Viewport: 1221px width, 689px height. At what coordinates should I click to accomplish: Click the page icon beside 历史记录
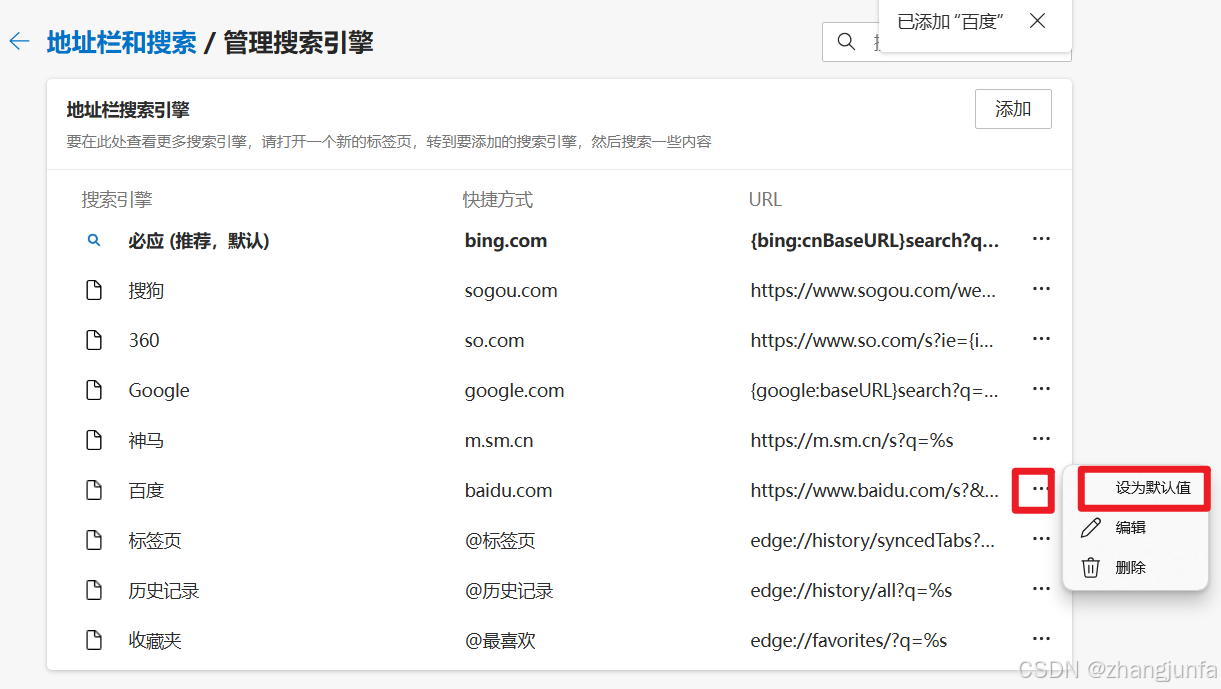pos(94,590)
